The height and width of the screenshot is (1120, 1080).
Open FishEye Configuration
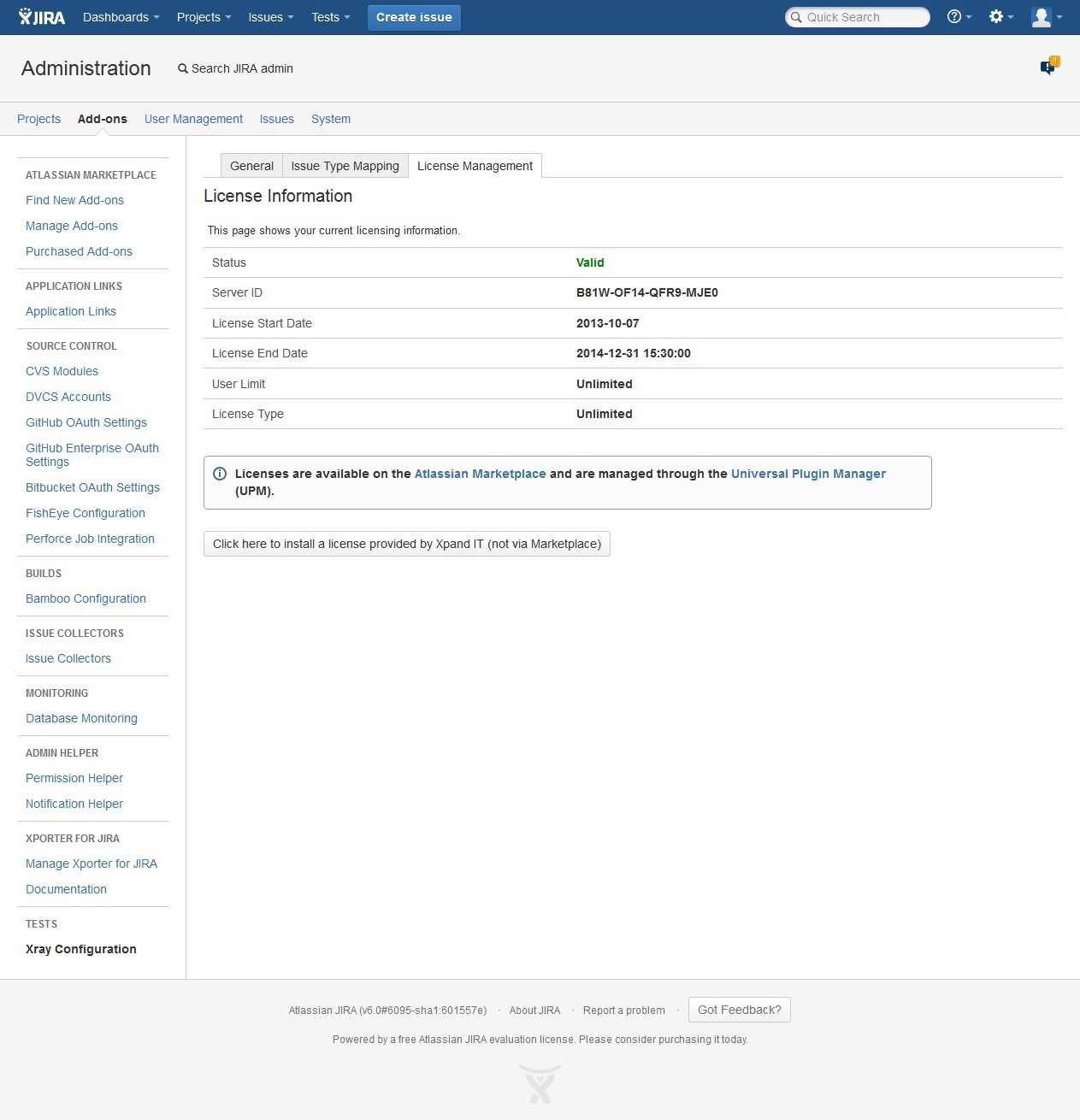click(86, 513)
